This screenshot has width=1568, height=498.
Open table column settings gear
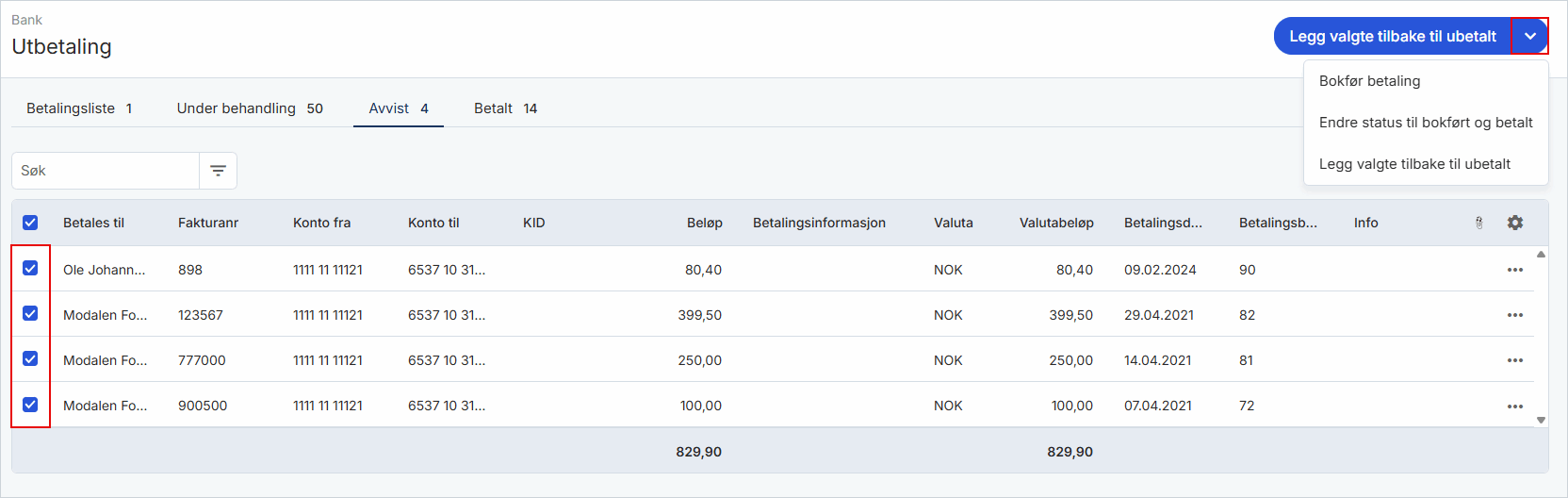pyautogui.click(x=1515, y=223)
